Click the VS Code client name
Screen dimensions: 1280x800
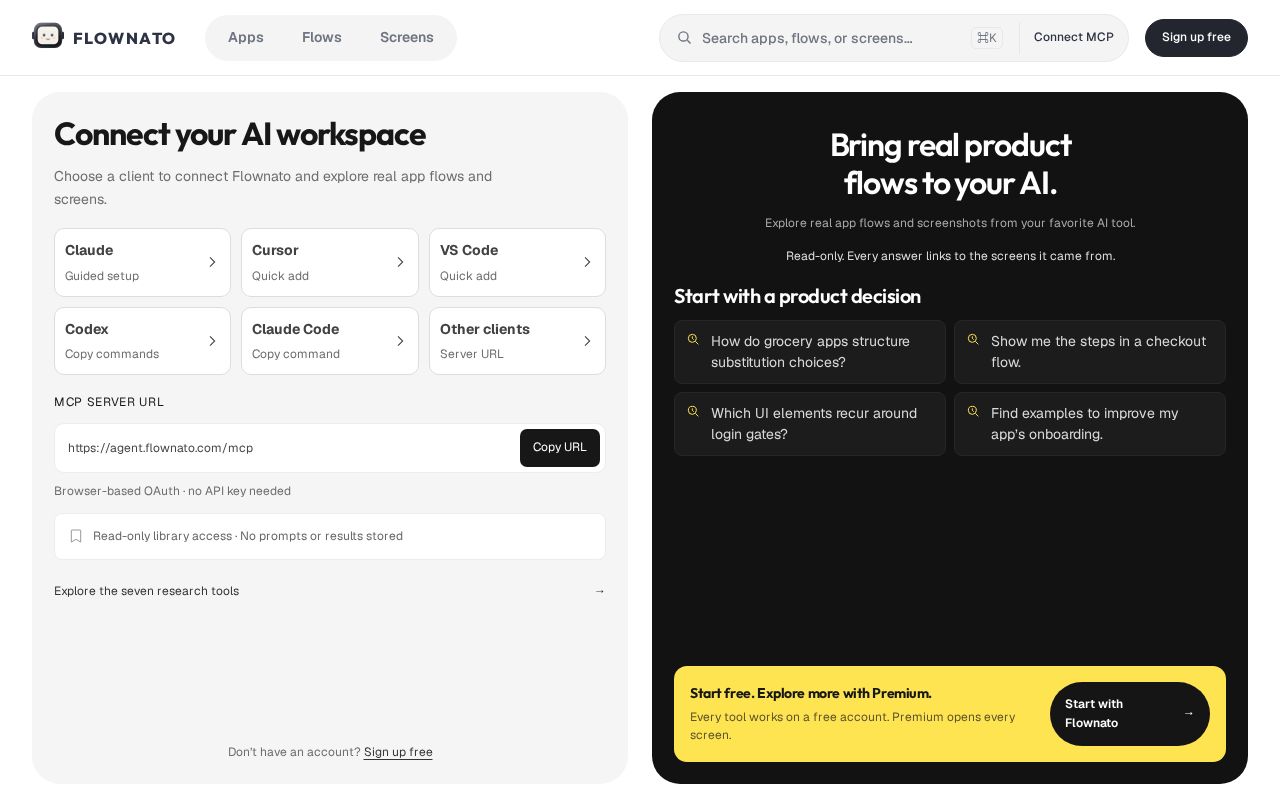coord(469,250)
